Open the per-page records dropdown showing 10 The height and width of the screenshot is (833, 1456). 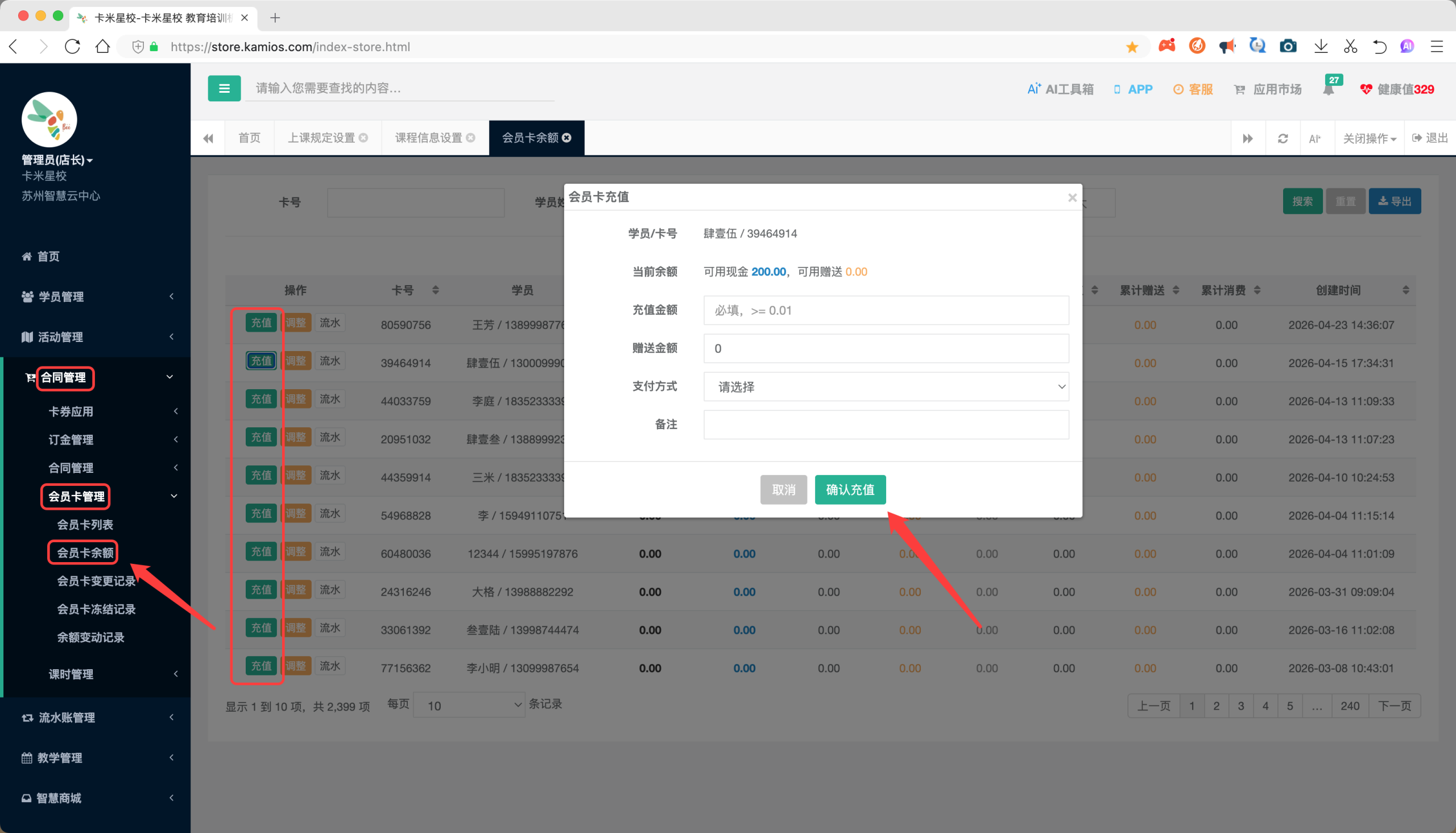(469, 706)
